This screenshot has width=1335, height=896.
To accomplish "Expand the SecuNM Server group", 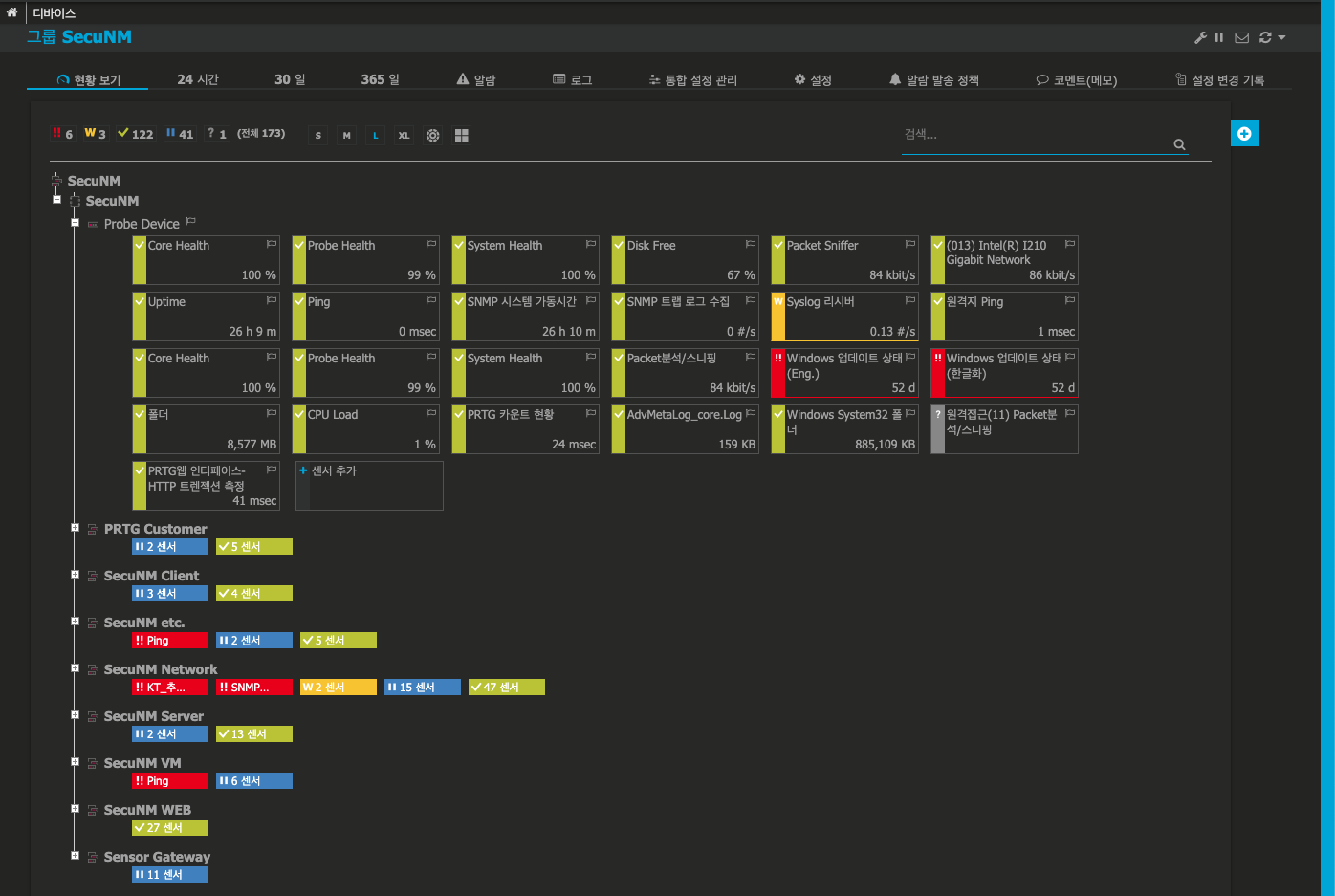I will click(x=75, y=715).
